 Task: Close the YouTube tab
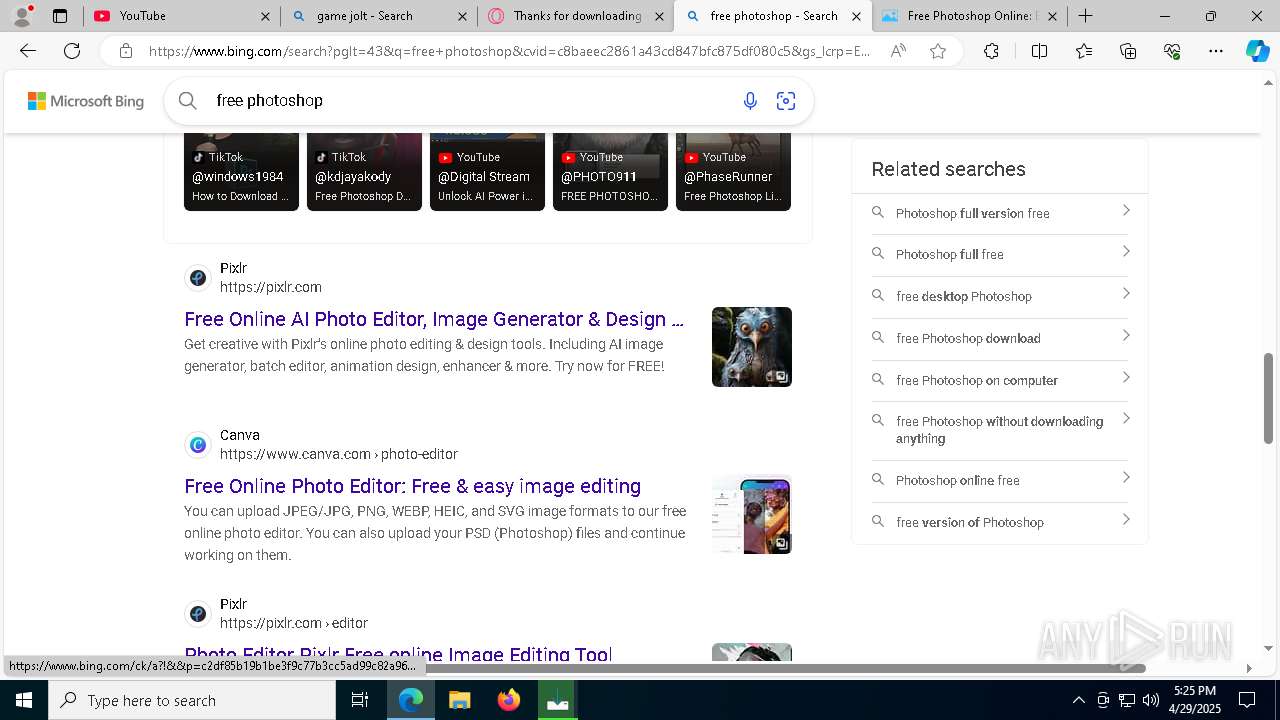click(x=265, y=16)
